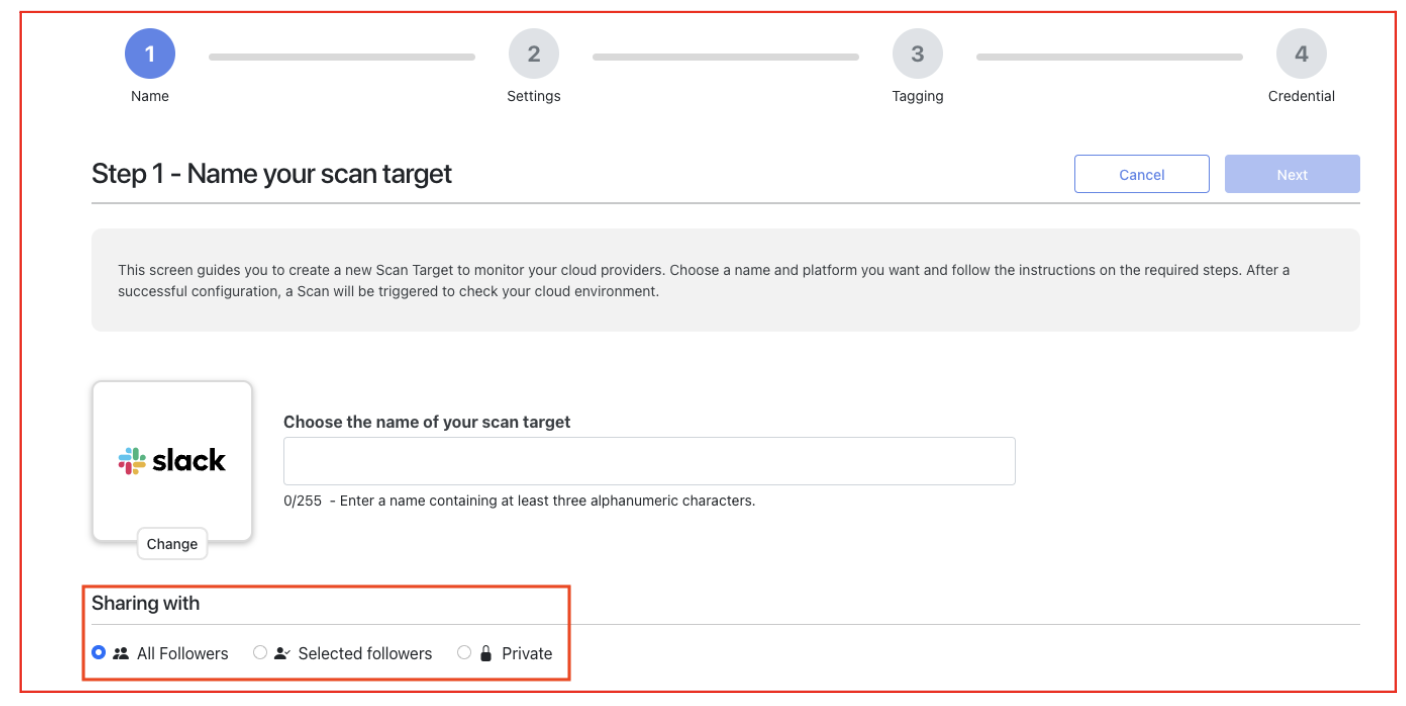Click the 'Settings' step label
This screenshot has width=1406, height=706.
pyautogui.click(x=534, y=96)
